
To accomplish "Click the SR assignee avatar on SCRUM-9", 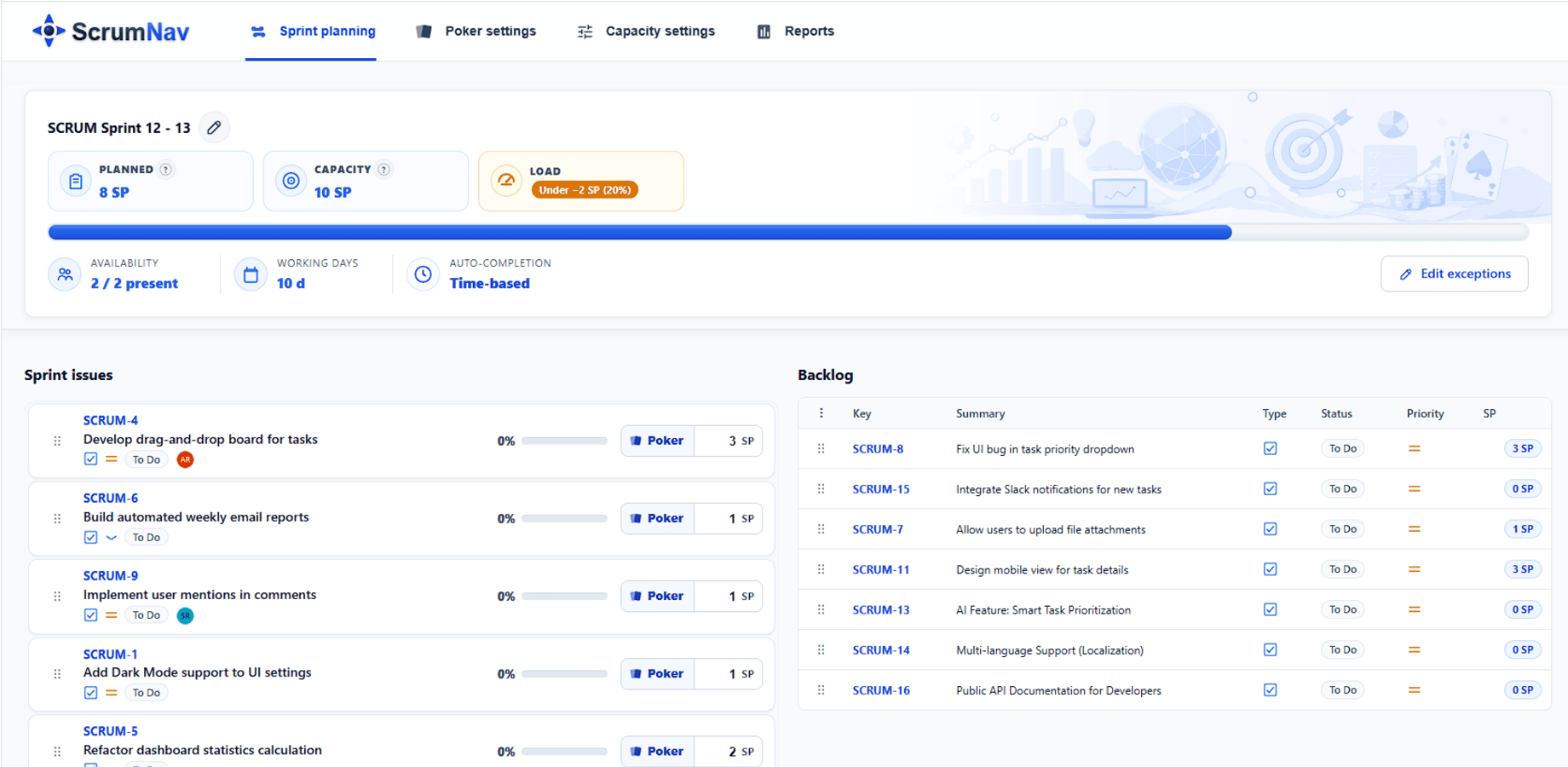I will [185, 615].
